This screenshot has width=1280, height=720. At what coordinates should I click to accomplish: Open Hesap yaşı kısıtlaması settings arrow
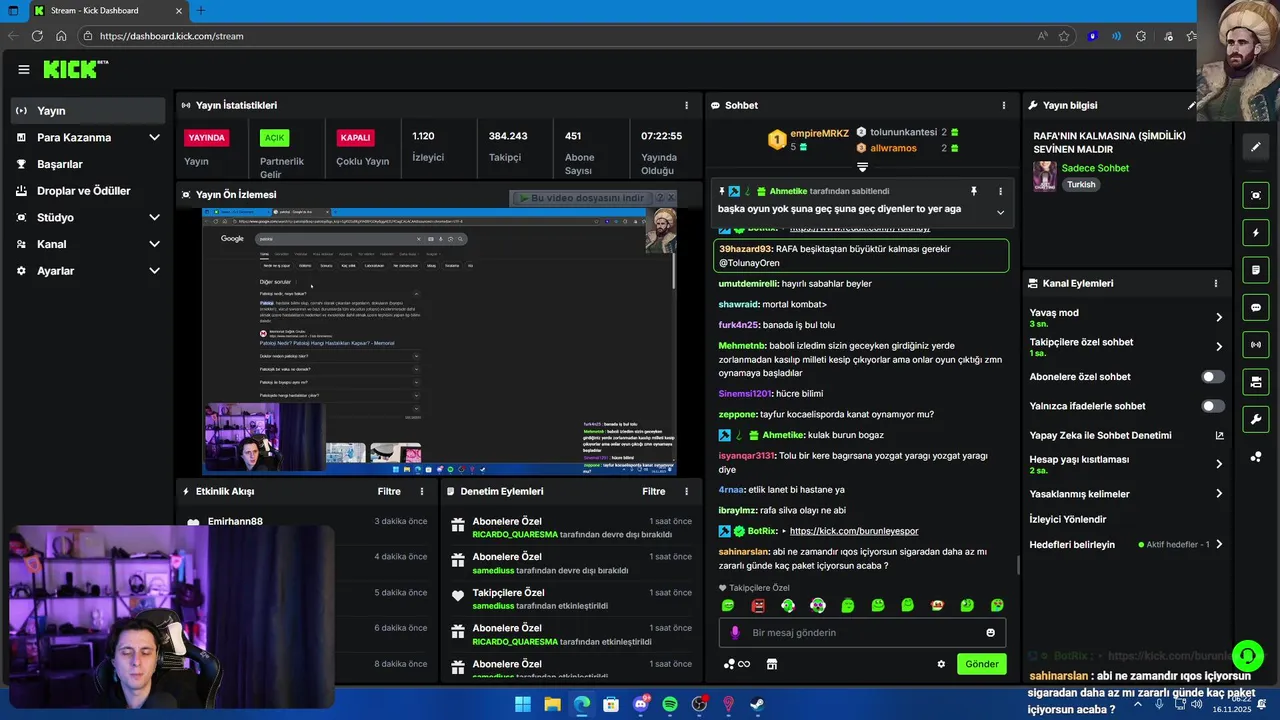[x=1219, y=464]
